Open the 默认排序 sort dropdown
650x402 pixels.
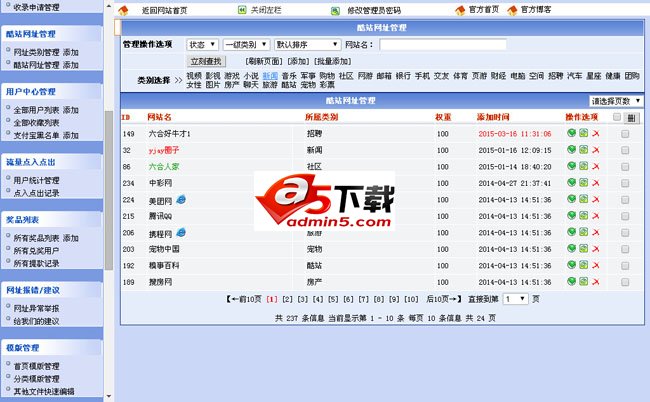pyautogui.click(x=307, y=44)
